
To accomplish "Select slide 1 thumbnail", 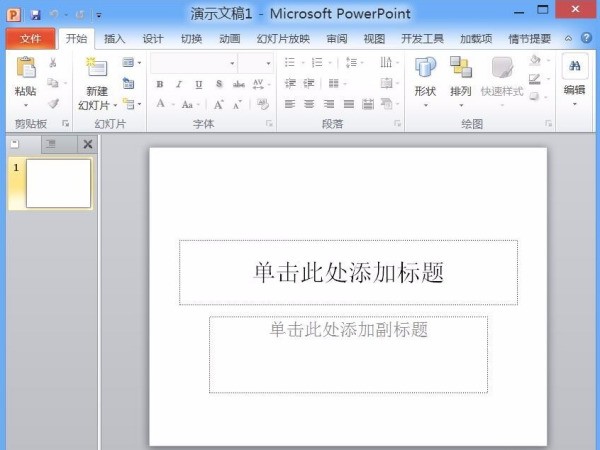I will point(58,184).
